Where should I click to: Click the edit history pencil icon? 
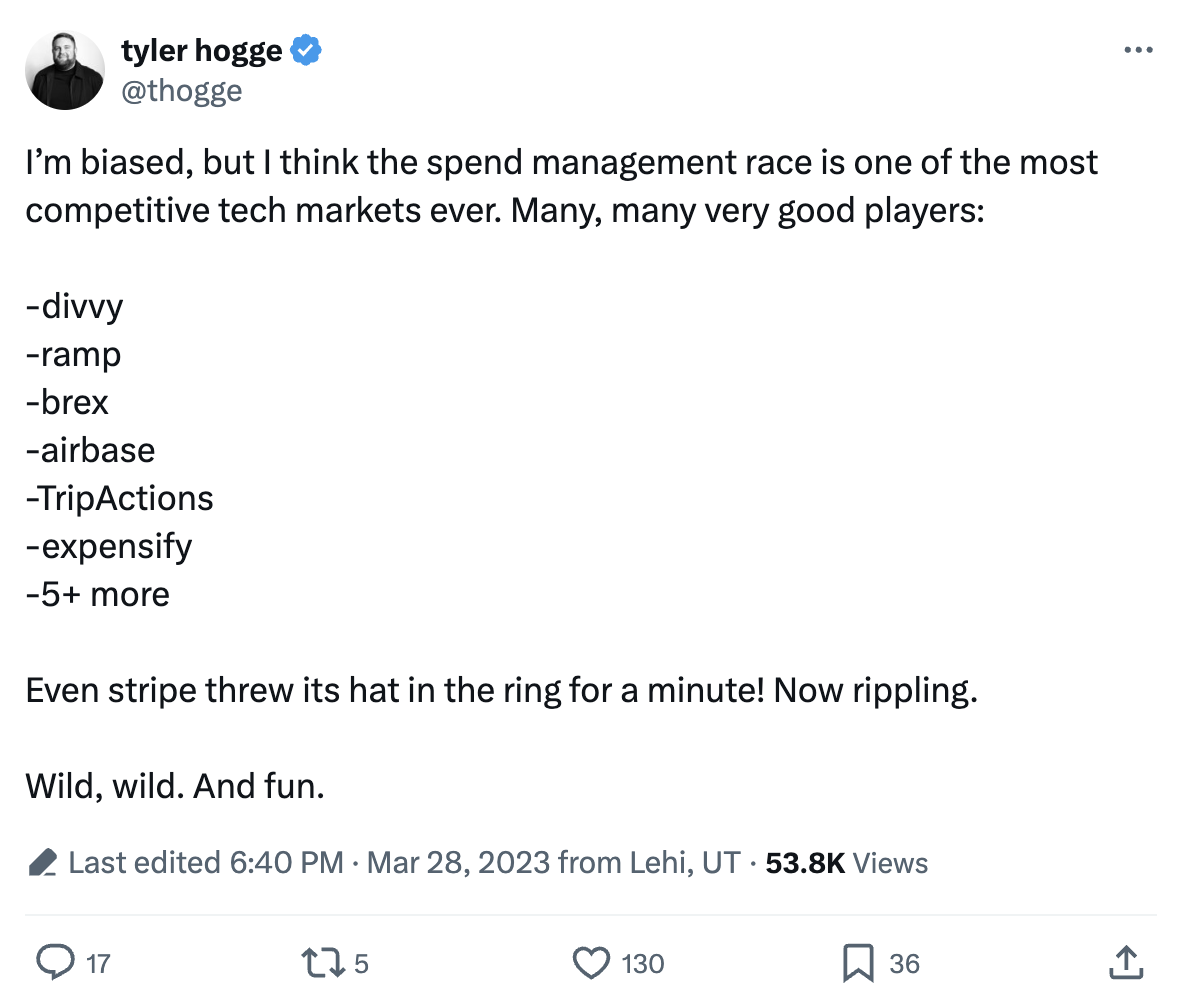point(43,863)
